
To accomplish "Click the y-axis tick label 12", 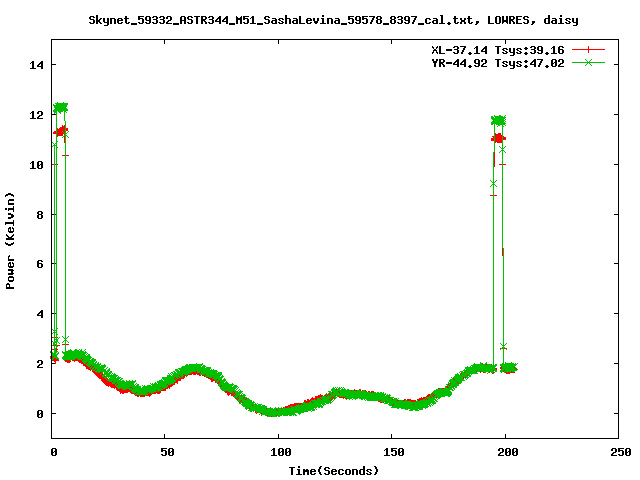I will point(36,115).
